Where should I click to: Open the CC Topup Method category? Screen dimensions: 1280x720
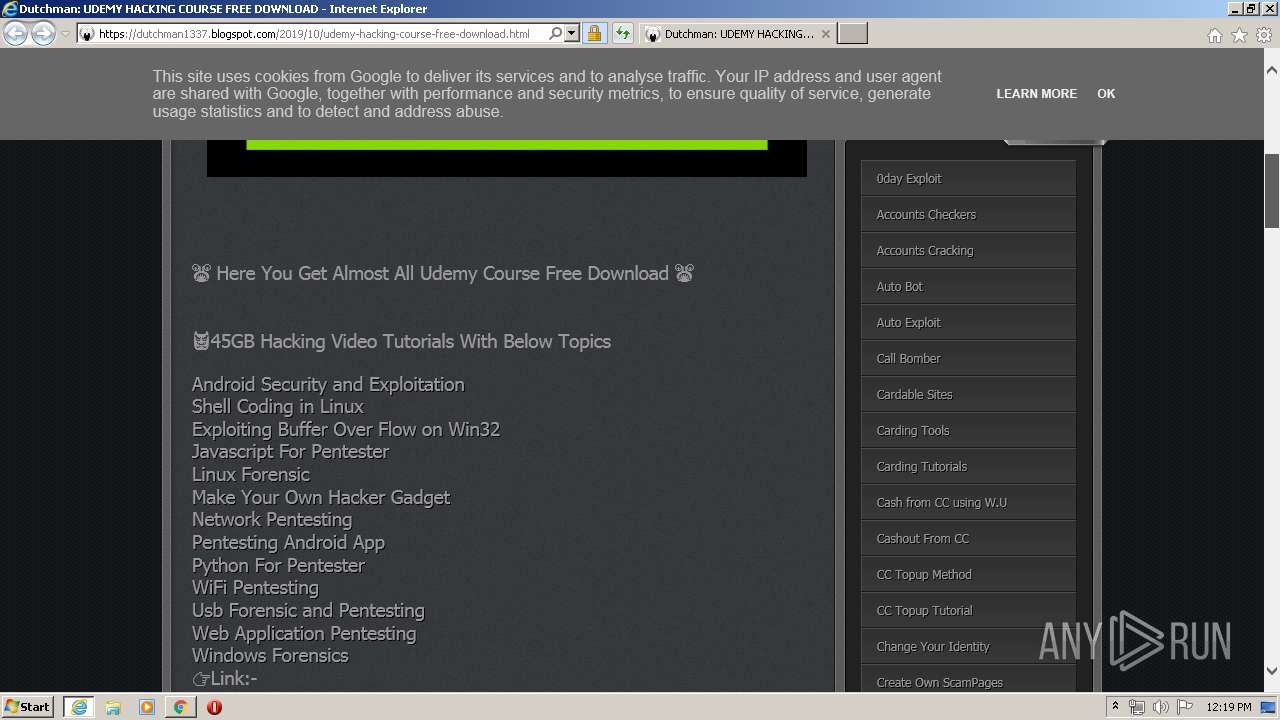968,574
